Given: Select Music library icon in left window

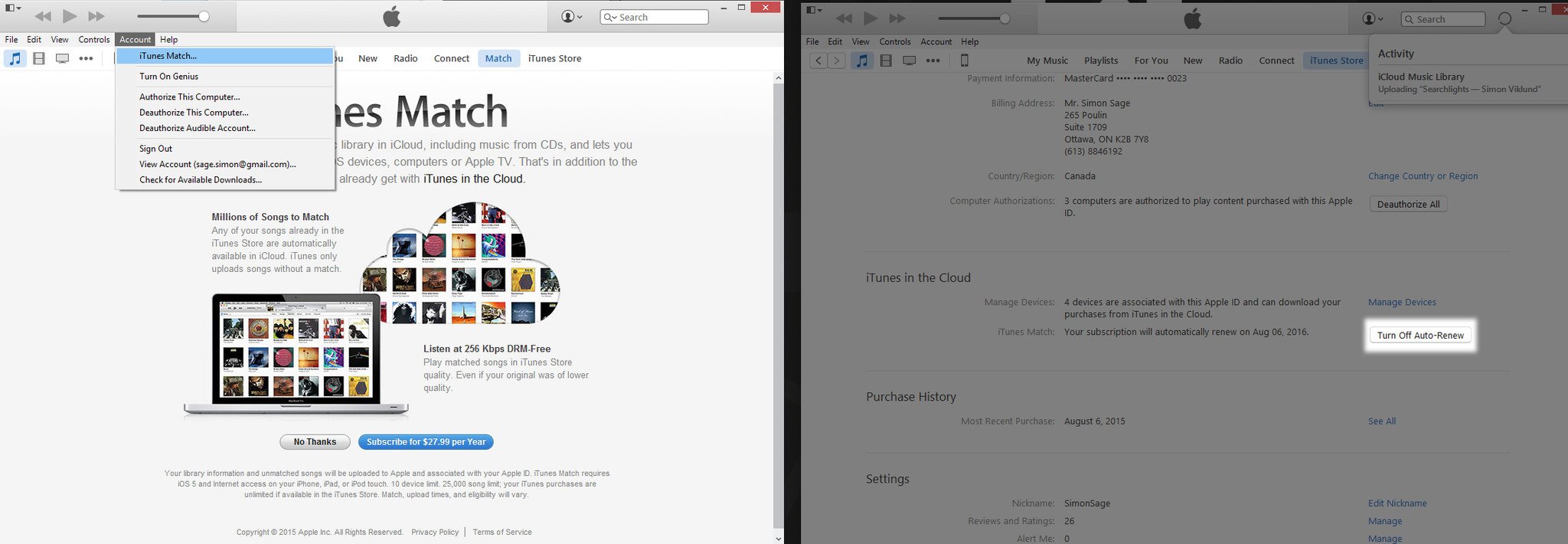Looking at the screenshot, I should pyautogui.click(x=15, y=58).
